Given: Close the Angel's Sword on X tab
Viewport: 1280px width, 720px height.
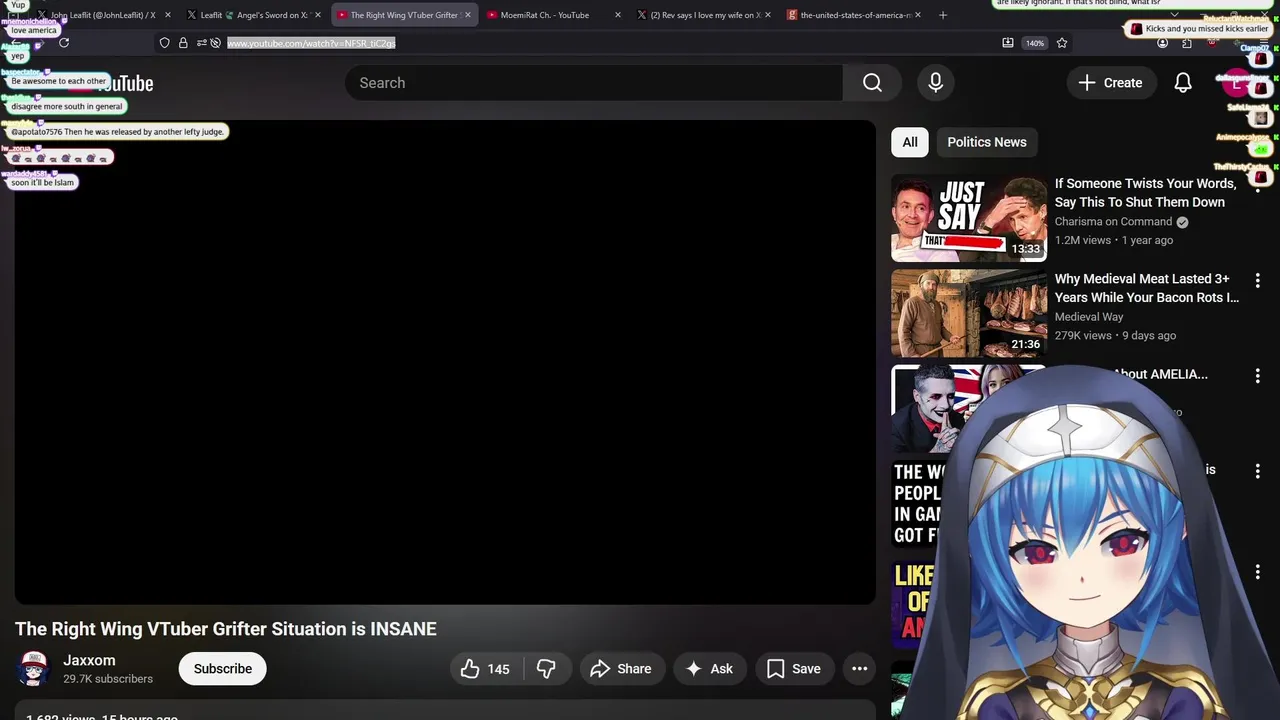Looking at the screenshot, I should [x=318, y=15].
